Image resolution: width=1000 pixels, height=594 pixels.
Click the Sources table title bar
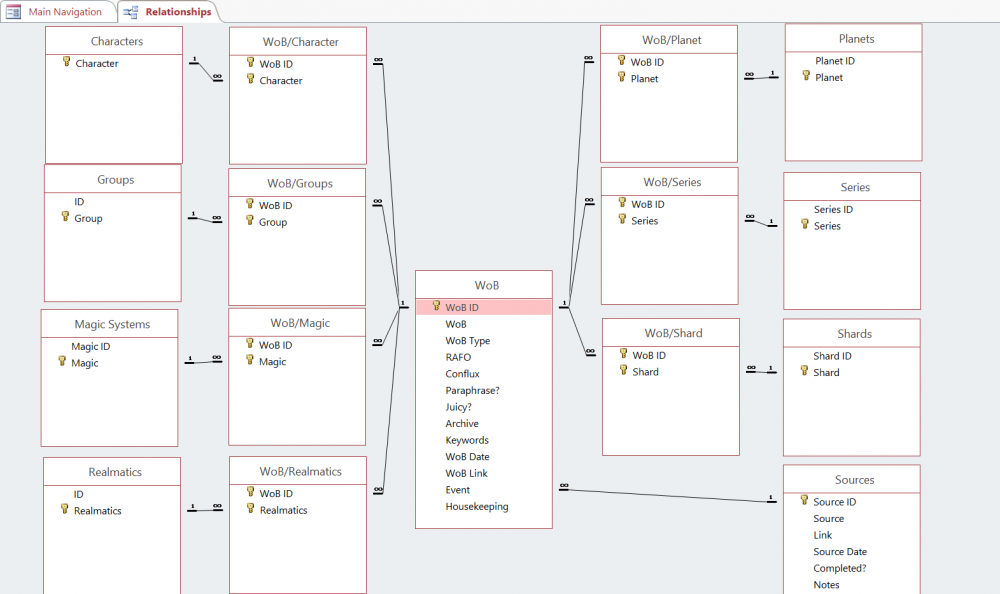[852, 479]
